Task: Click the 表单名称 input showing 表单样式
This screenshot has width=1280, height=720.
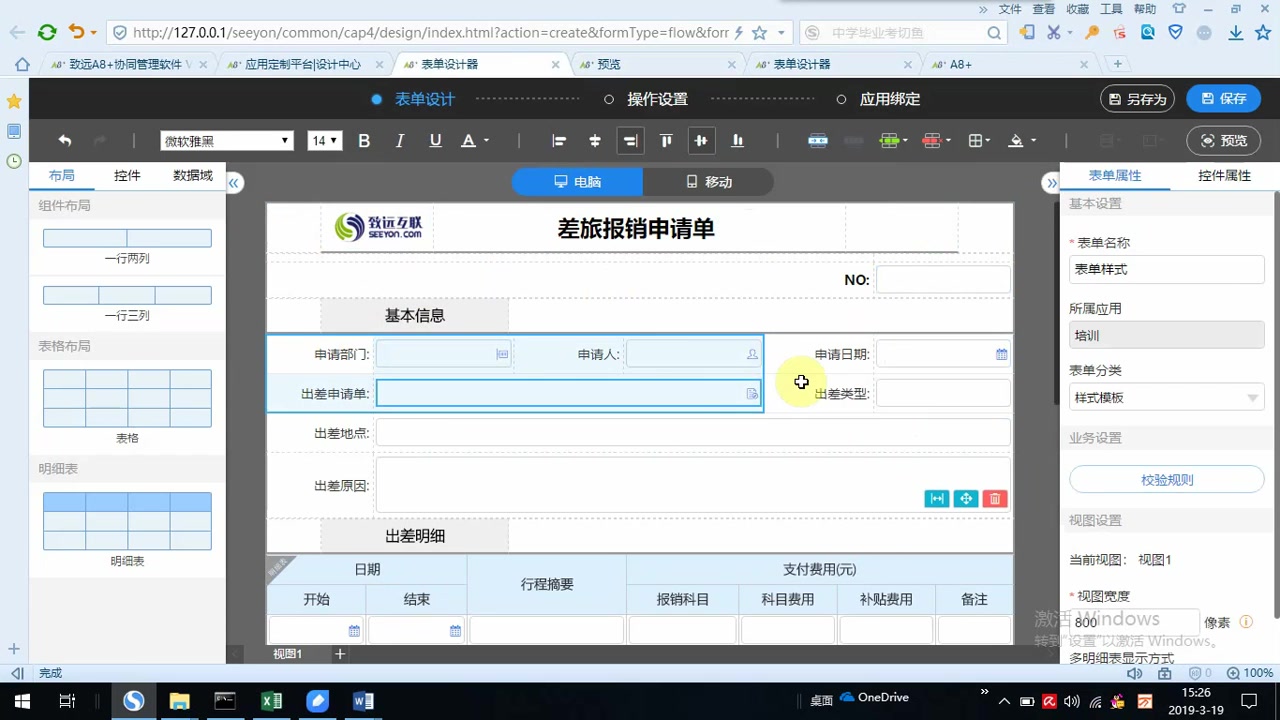Action: click(x=1166, y=269)
